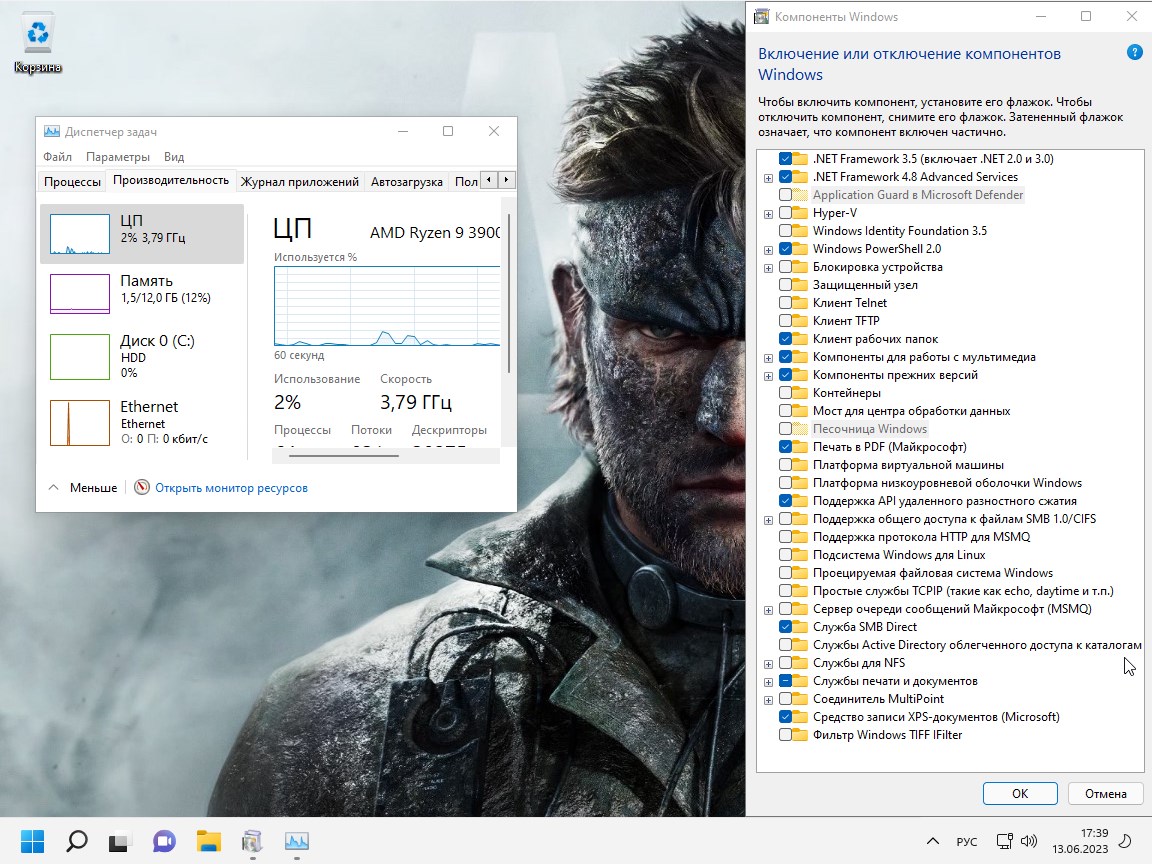
Task: Expand the Hyper-V node
Action: tap(768, 212)
